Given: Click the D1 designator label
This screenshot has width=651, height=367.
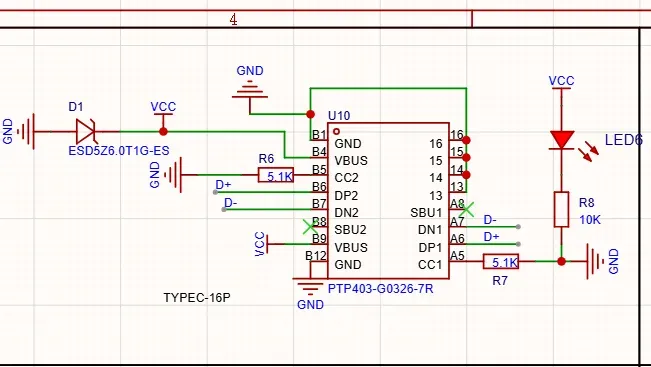Looking at the screenshot, I should pyautogui.click(x=76, y=107).
